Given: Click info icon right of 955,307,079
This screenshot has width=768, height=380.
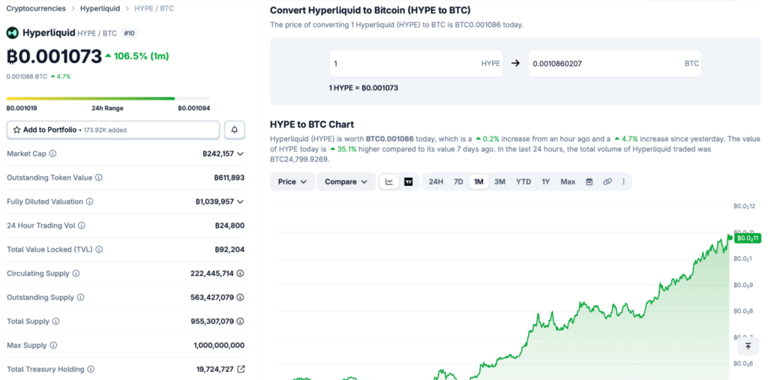Looking at the screenshot, I should 240,321.
